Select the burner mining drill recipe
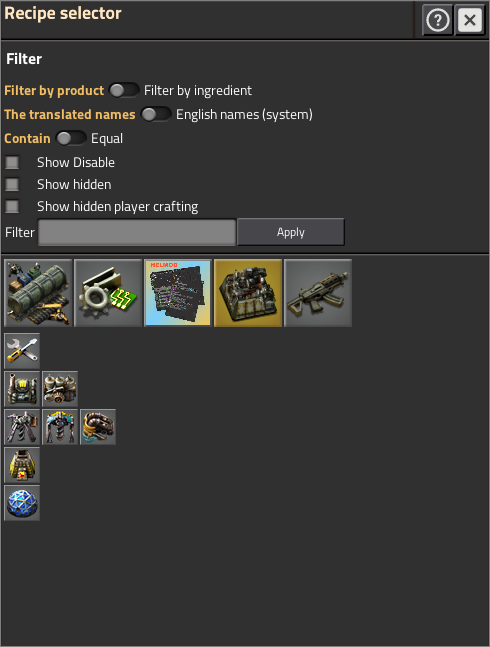This screenshot has width=490, height=647. (x=22, y=427)
